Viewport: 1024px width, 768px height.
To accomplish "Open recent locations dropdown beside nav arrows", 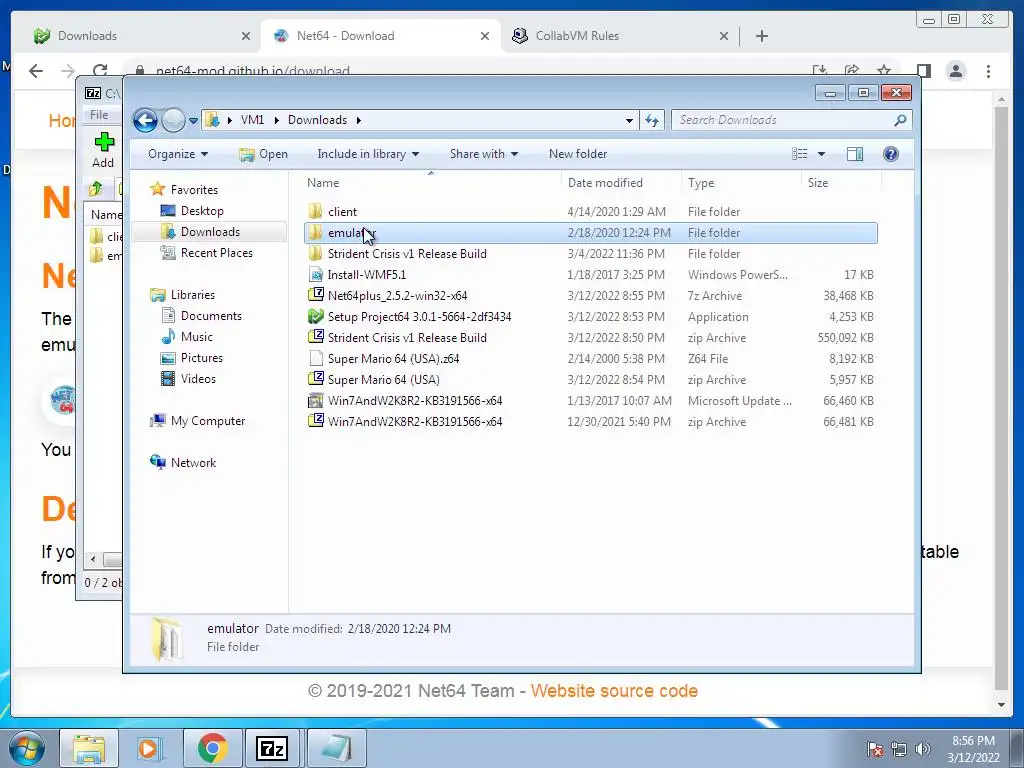I will tap(193, 121).
